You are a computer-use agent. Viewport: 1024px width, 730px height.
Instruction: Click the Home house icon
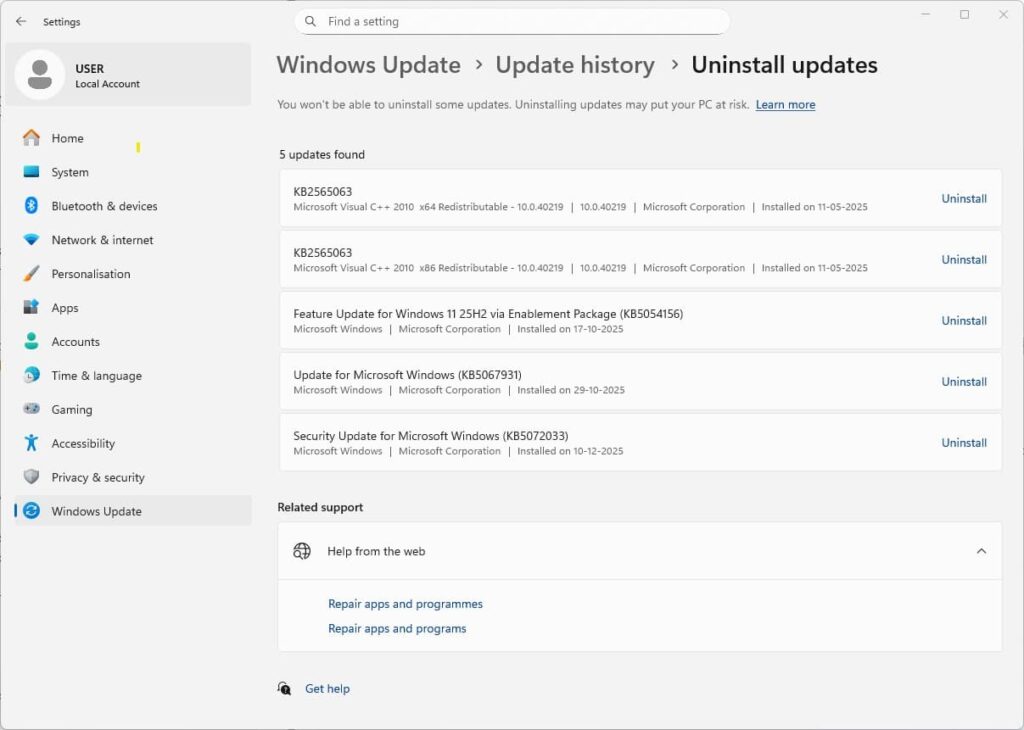(x=31, y=138)
